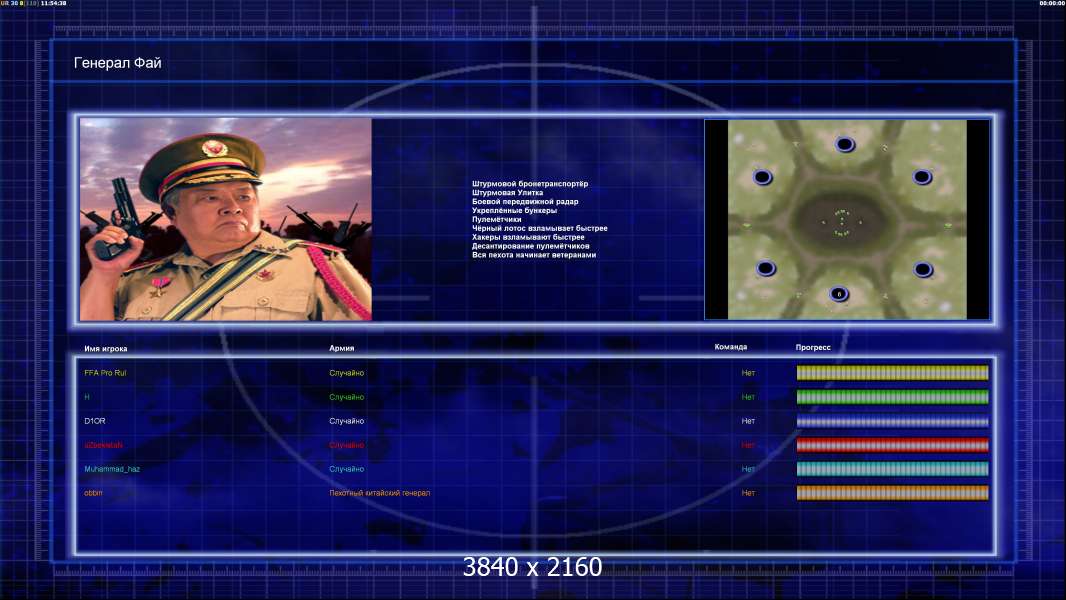Click the yellow progress bar of FFA Pro Rul
Viewport: 1066px width, 600px height.
[x=892, y=372]
